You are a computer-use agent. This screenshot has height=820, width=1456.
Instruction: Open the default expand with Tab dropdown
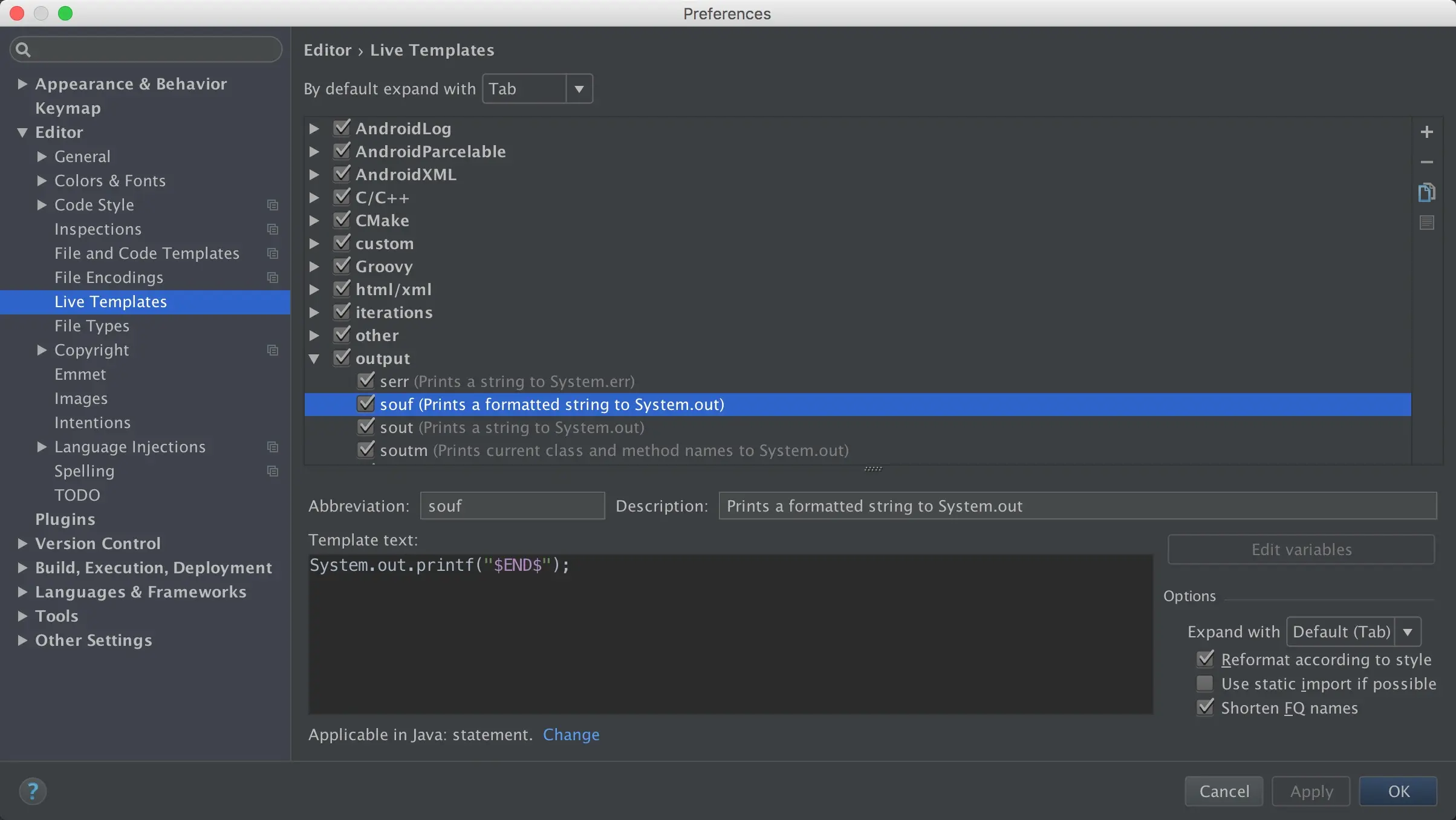tap(579, 89)
